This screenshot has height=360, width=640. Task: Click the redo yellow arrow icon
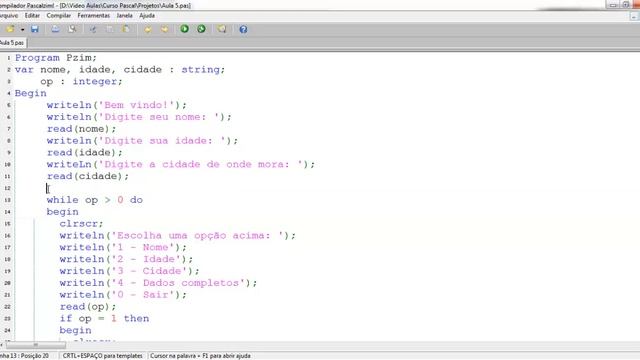[x=164, y=29]
